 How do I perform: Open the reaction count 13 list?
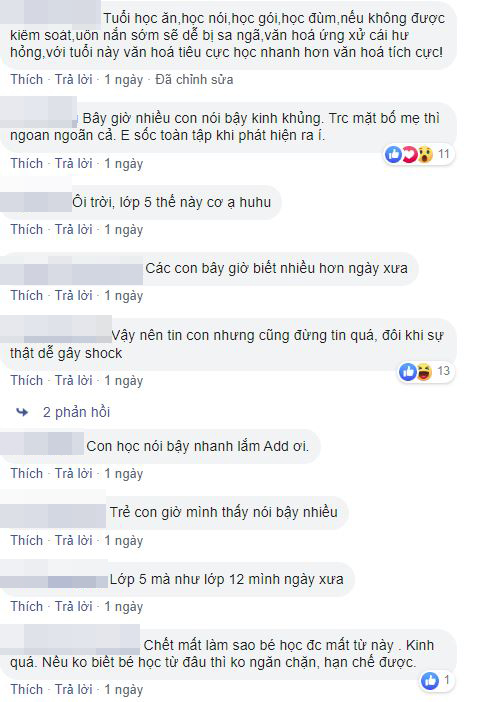point(443,371)
